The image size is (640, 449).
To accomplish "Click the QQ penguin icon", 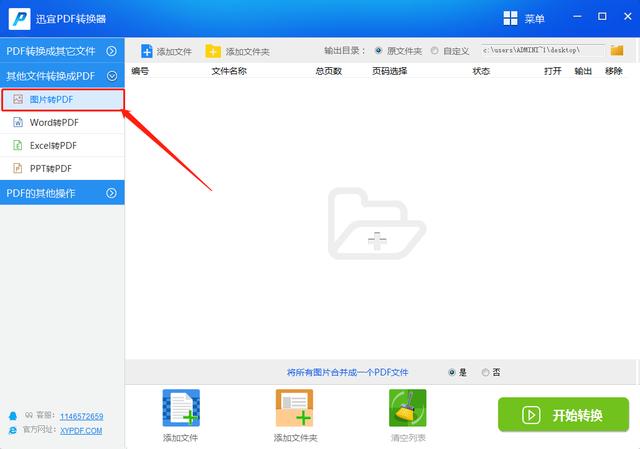I will click(x=13, y=416).
